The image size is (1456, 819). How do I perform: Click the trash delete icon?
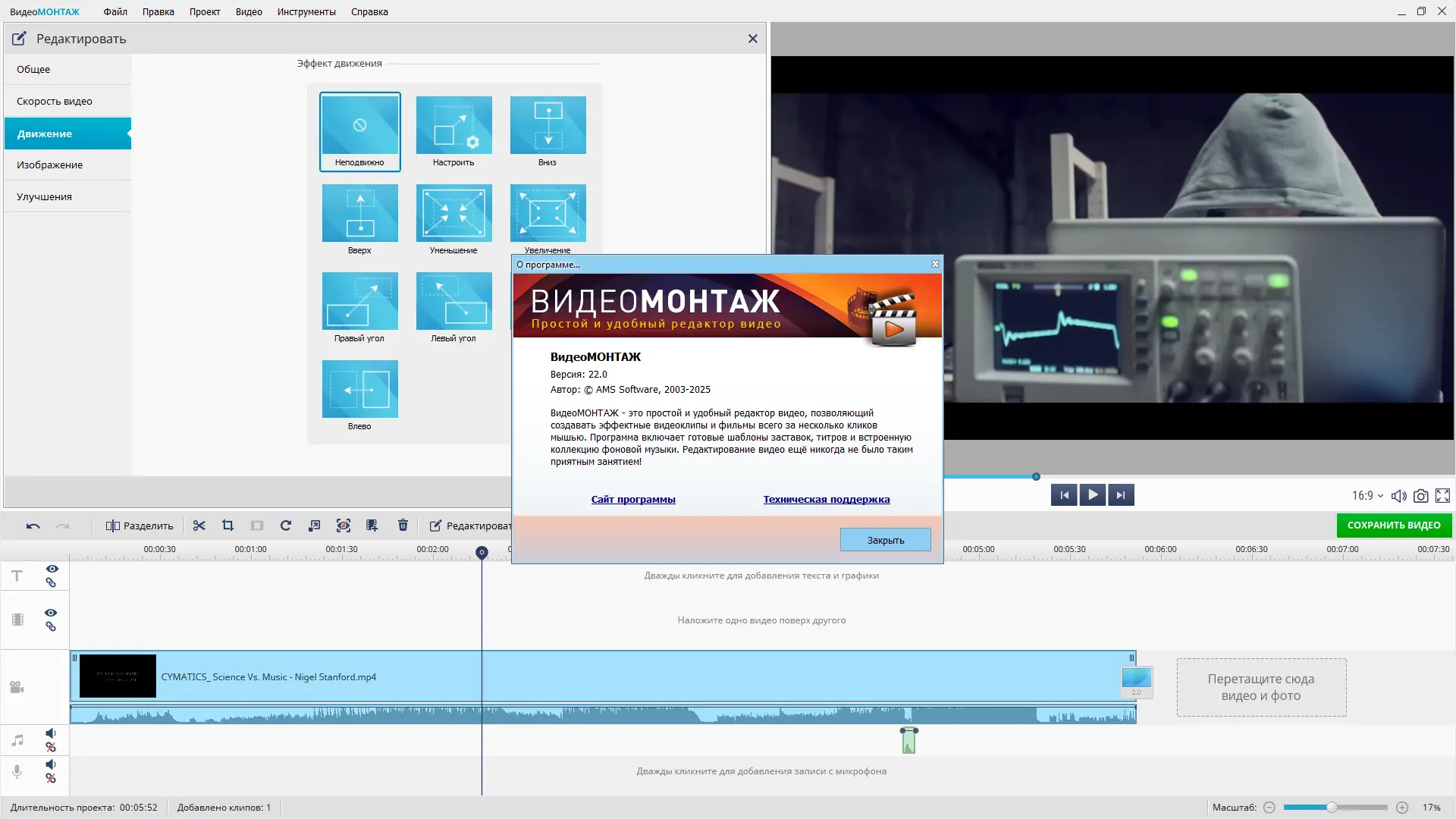pos(403,526)
